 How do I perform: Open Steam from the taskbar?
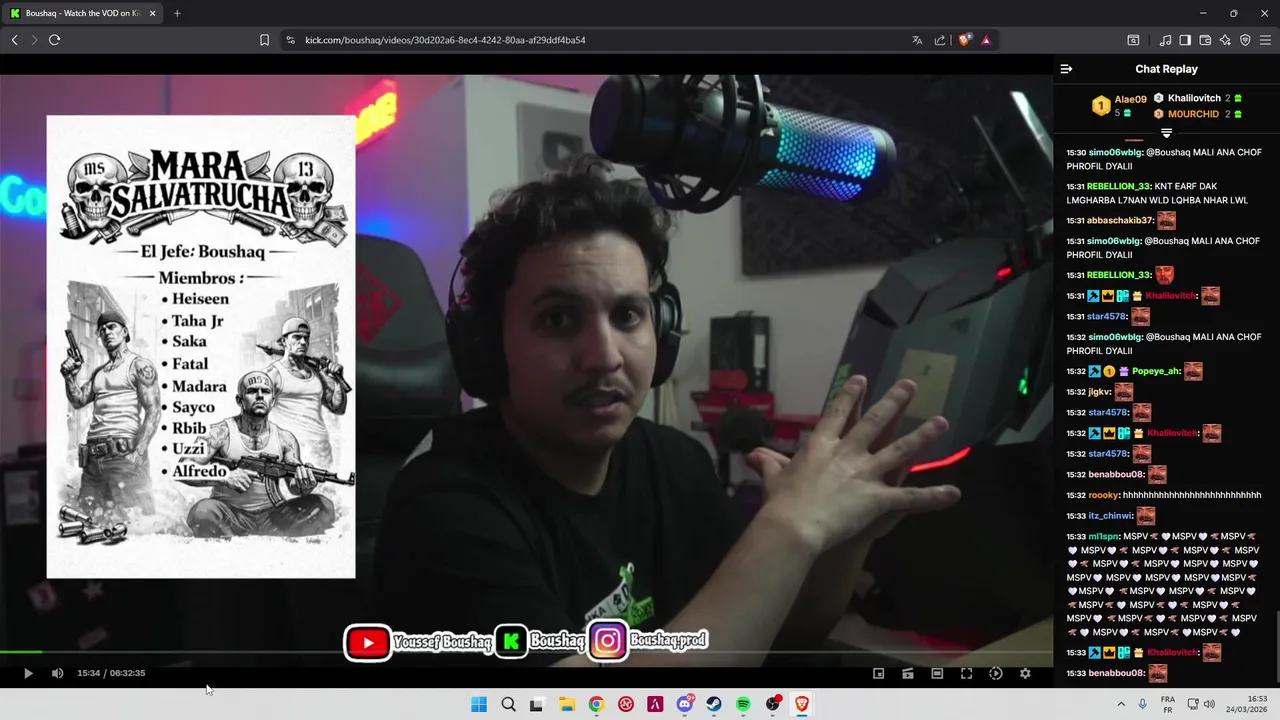click(714, 704)
